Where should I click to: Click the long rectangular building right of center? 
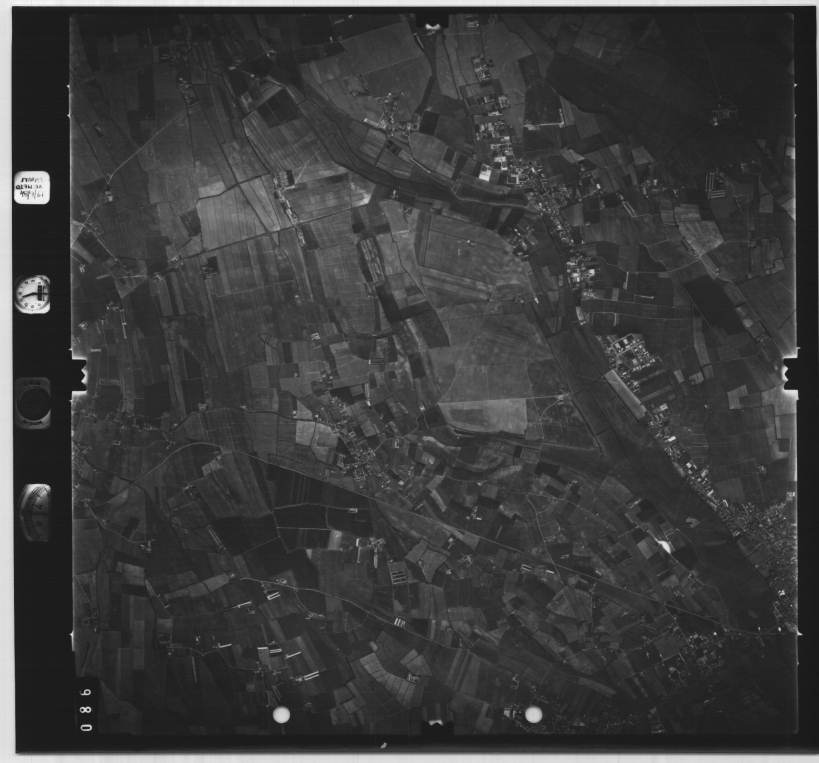(625, 393)
